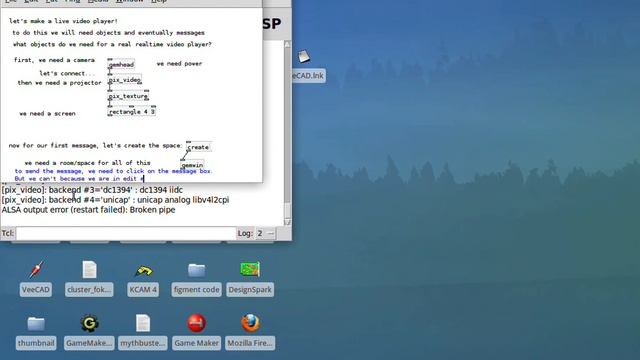Click the "we need a screen" comment
This screenshot has width=640, height=360.
[x=47, y=113]
